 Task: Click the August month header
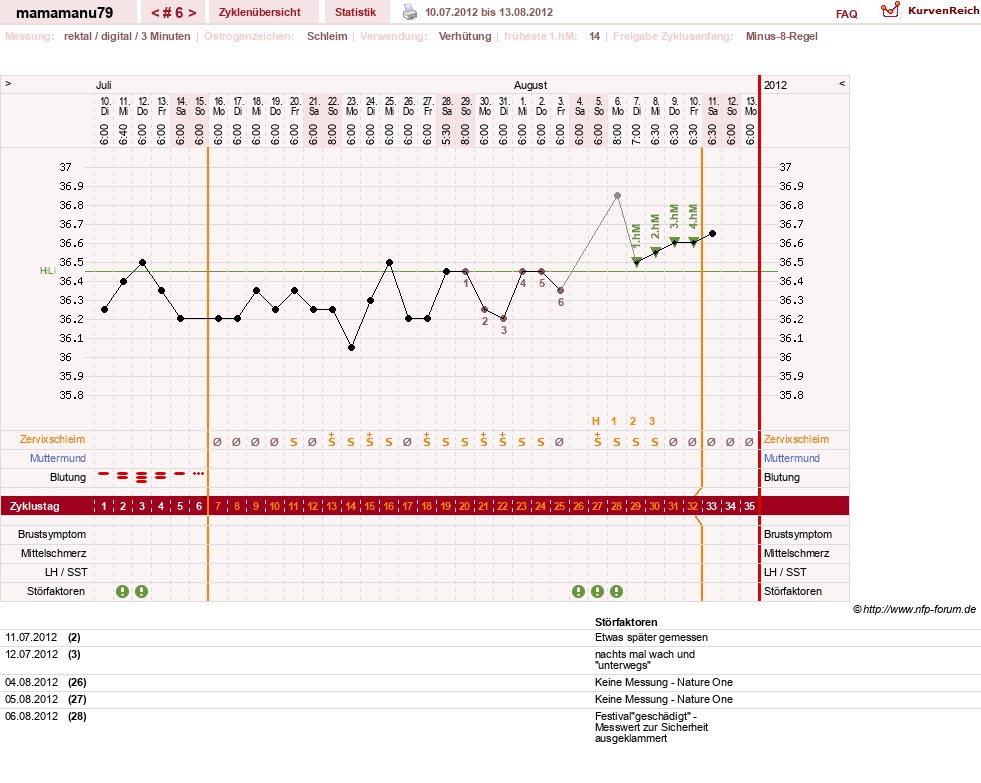coord(531,85)
